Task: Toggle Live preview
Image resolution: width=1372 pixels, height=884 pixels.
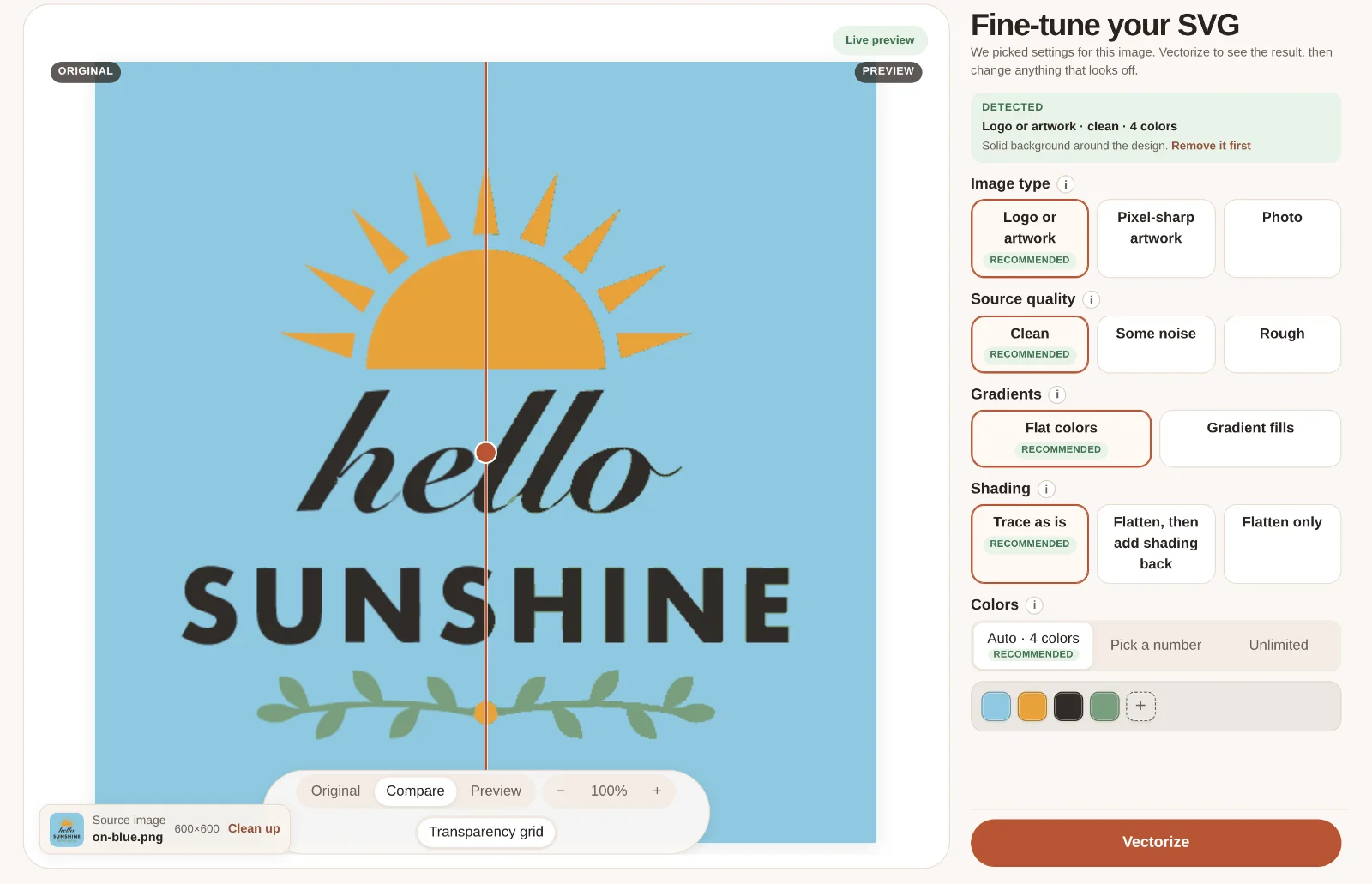Action: (x=880, y=40)
